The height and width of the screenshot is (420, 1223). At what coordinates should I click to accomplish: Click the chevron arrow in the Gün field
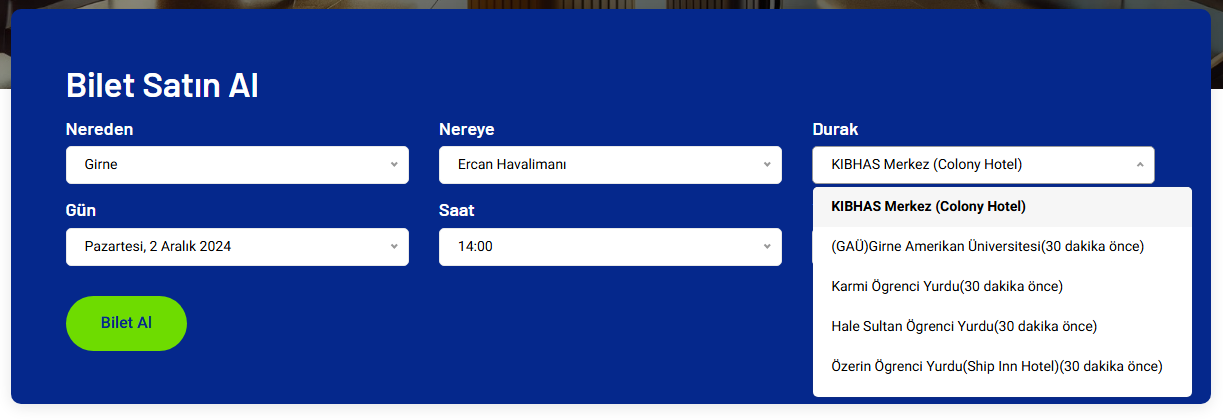pos(394,247)
